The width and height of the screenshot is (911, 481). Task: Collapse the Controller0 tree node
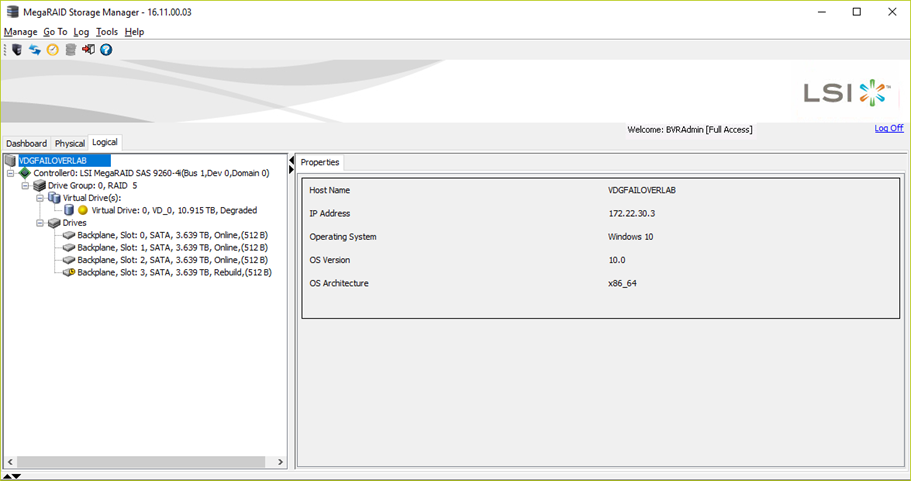tap(11, 173)
